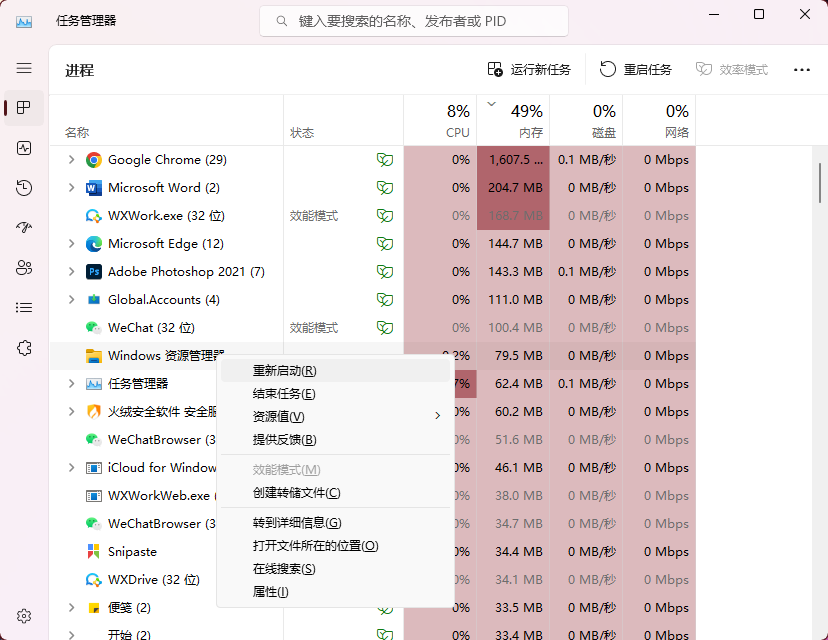The image size is (828, 640).
Task: Expand the navigation sidebar hamburger menu
Action: point(24,68)
